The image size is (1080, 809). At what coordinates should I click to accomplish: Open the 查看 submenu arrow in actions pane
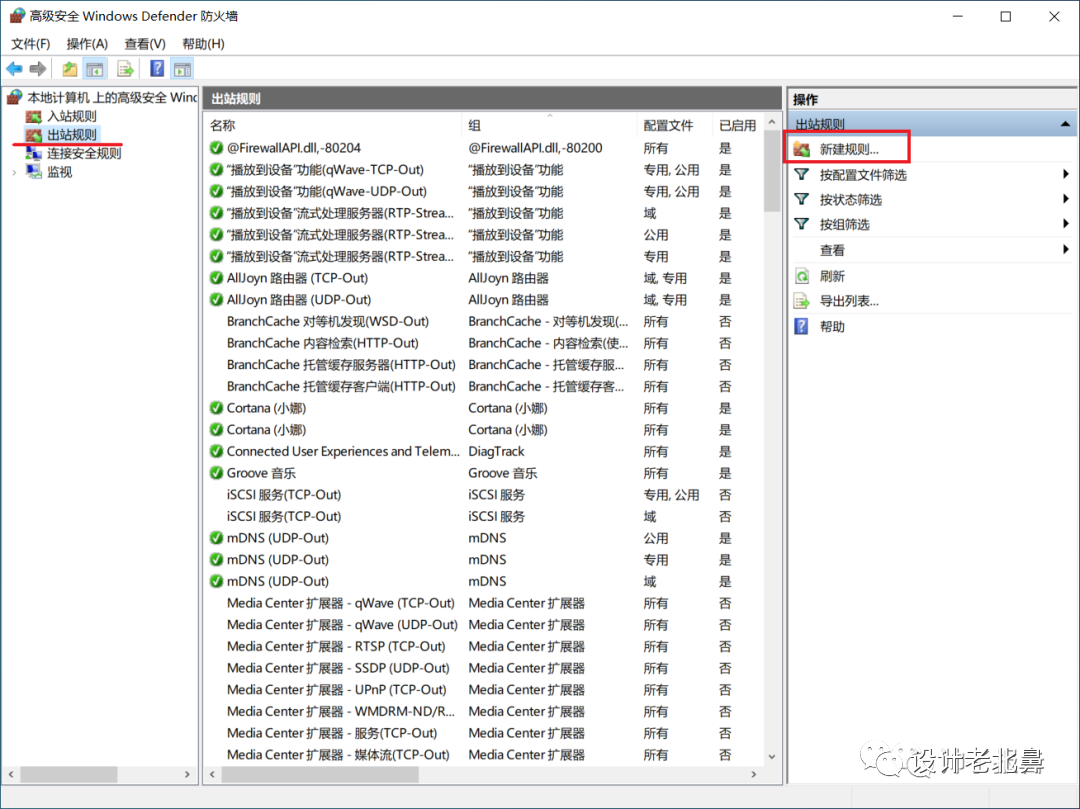[x=1066, y=249]
